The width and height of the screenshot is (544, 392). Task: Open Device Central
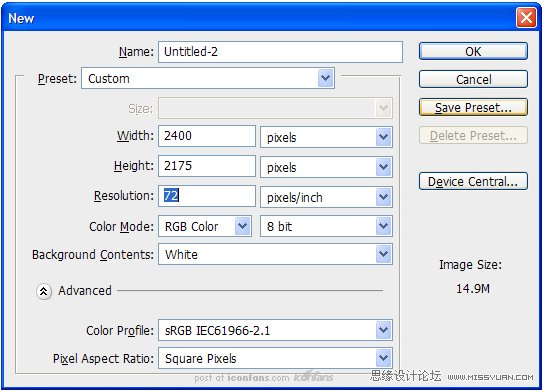(473, 181)
